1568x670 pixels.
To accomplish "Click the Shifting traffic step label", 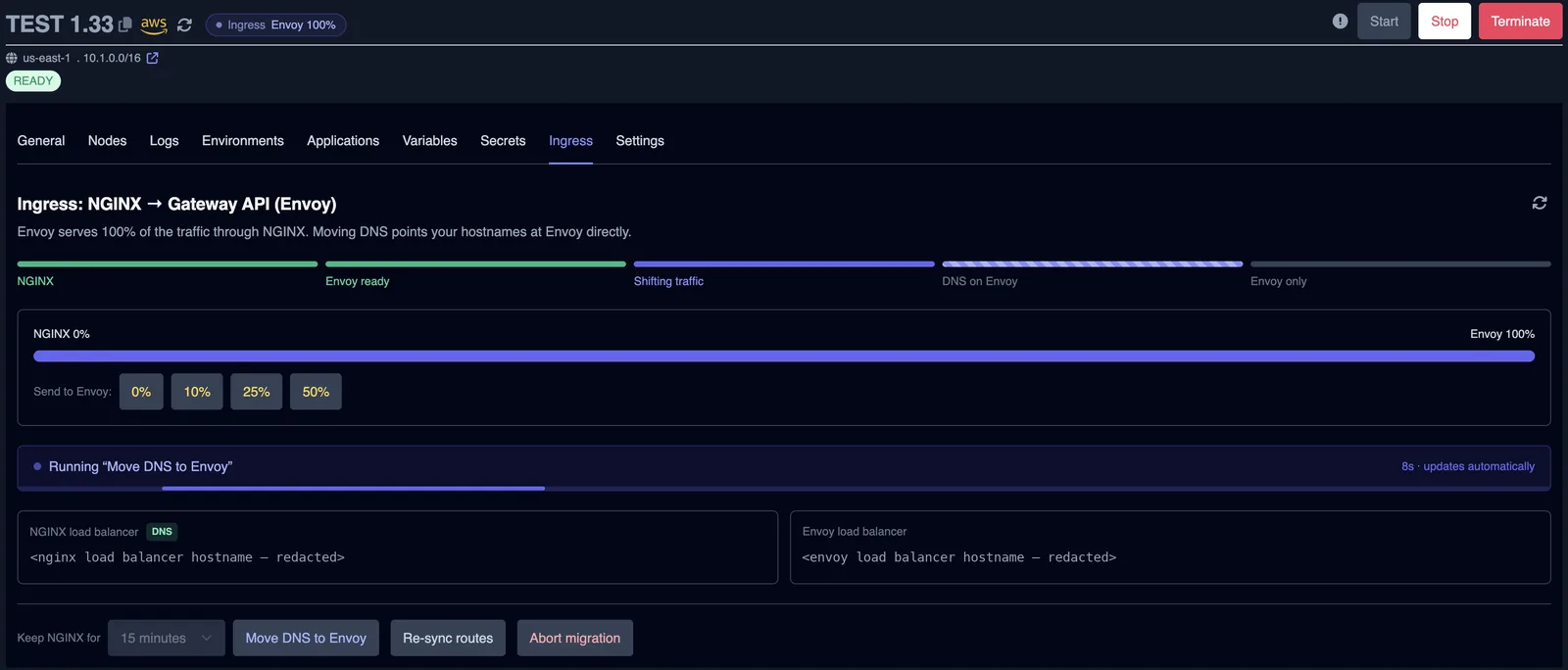I will (668, 281).
